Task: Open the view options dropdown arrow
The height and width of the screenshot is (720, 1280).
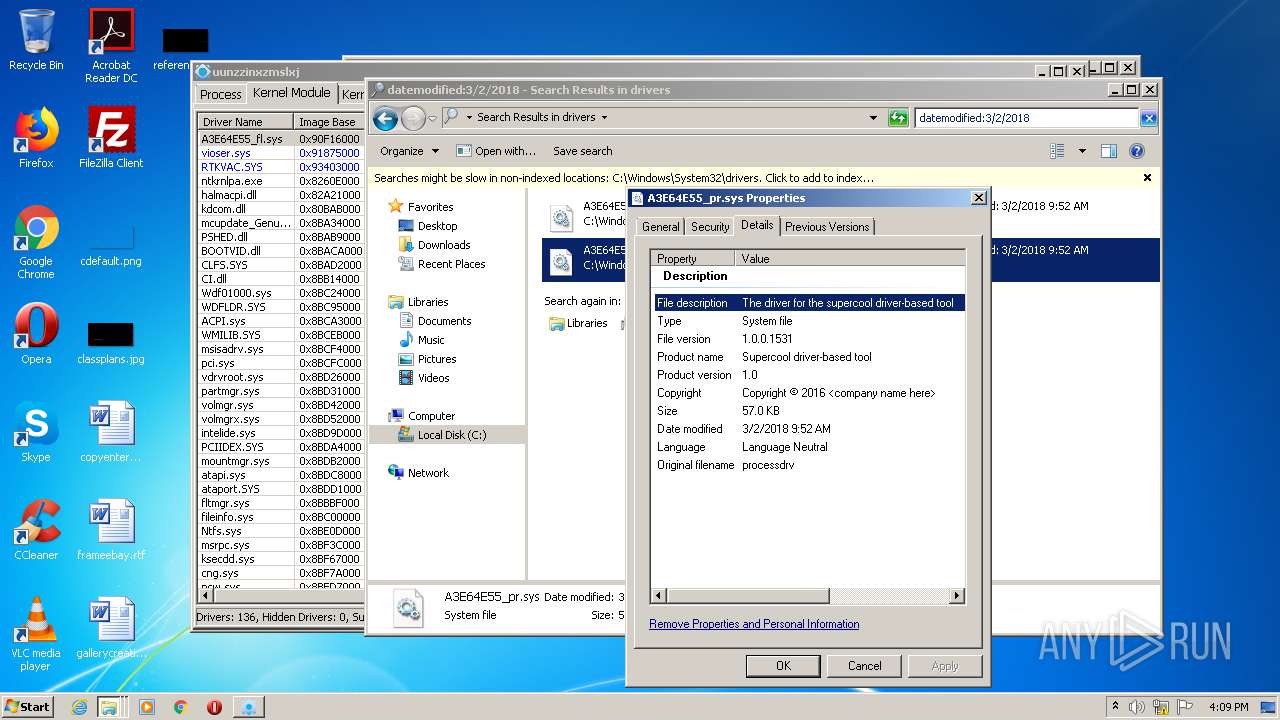Action: [1082, 151]
